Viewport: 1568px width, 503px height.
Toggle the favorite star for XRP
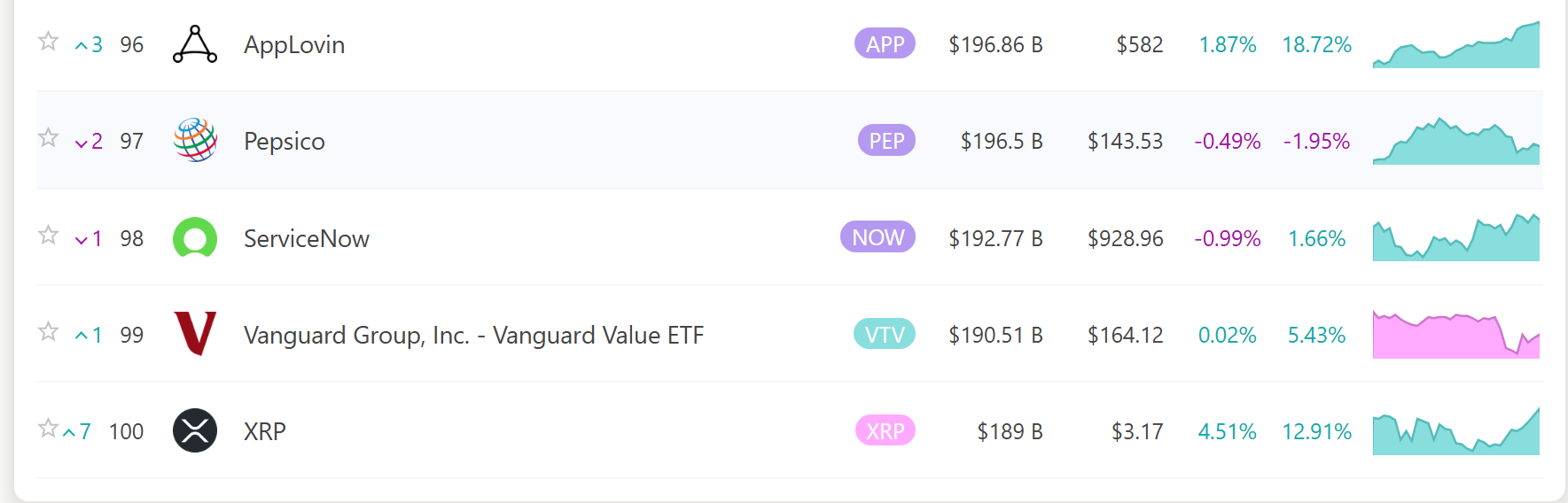coord(48,429)
